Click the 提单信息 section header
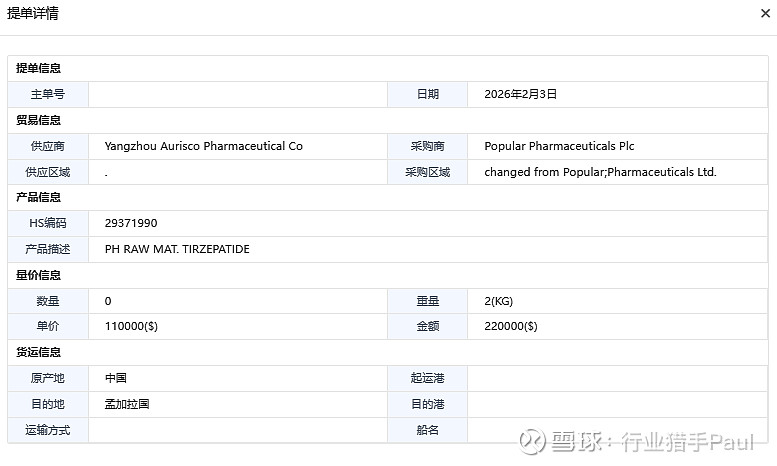Image resolution: width=777 pixels, height=466 pixels. 38,68
